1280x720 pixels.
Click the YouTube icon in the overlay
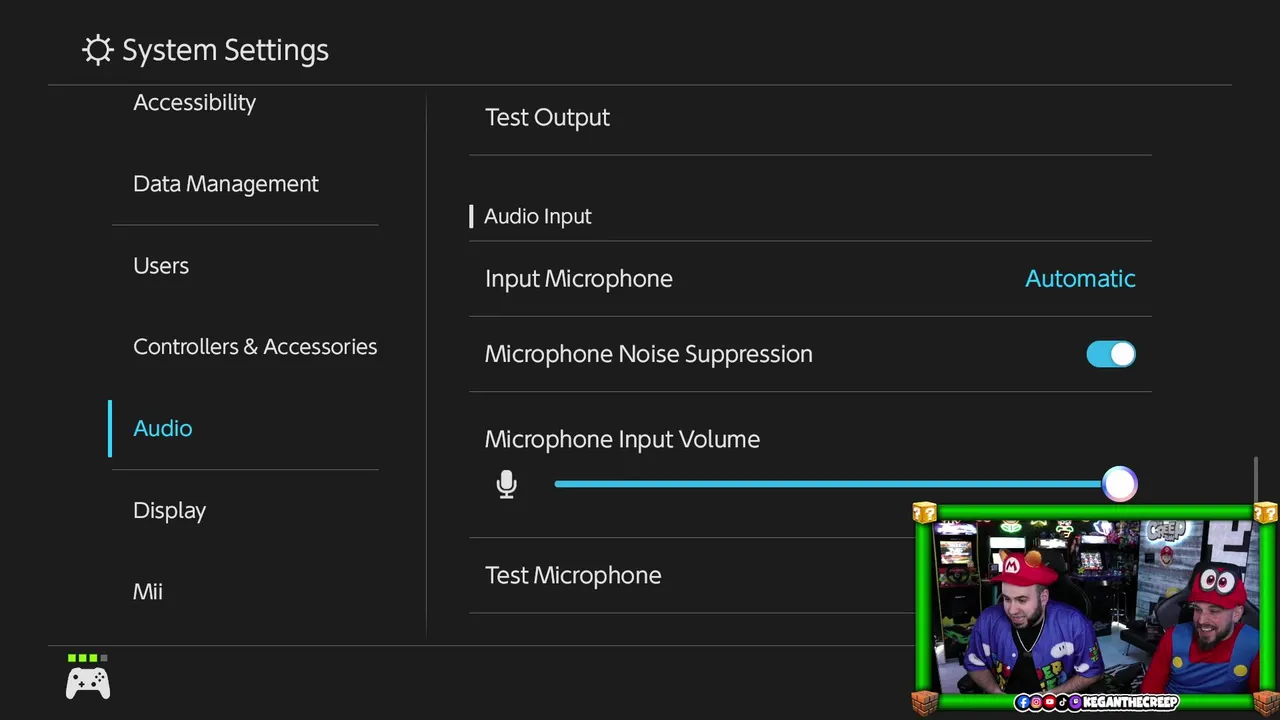tap(1049, 703)
